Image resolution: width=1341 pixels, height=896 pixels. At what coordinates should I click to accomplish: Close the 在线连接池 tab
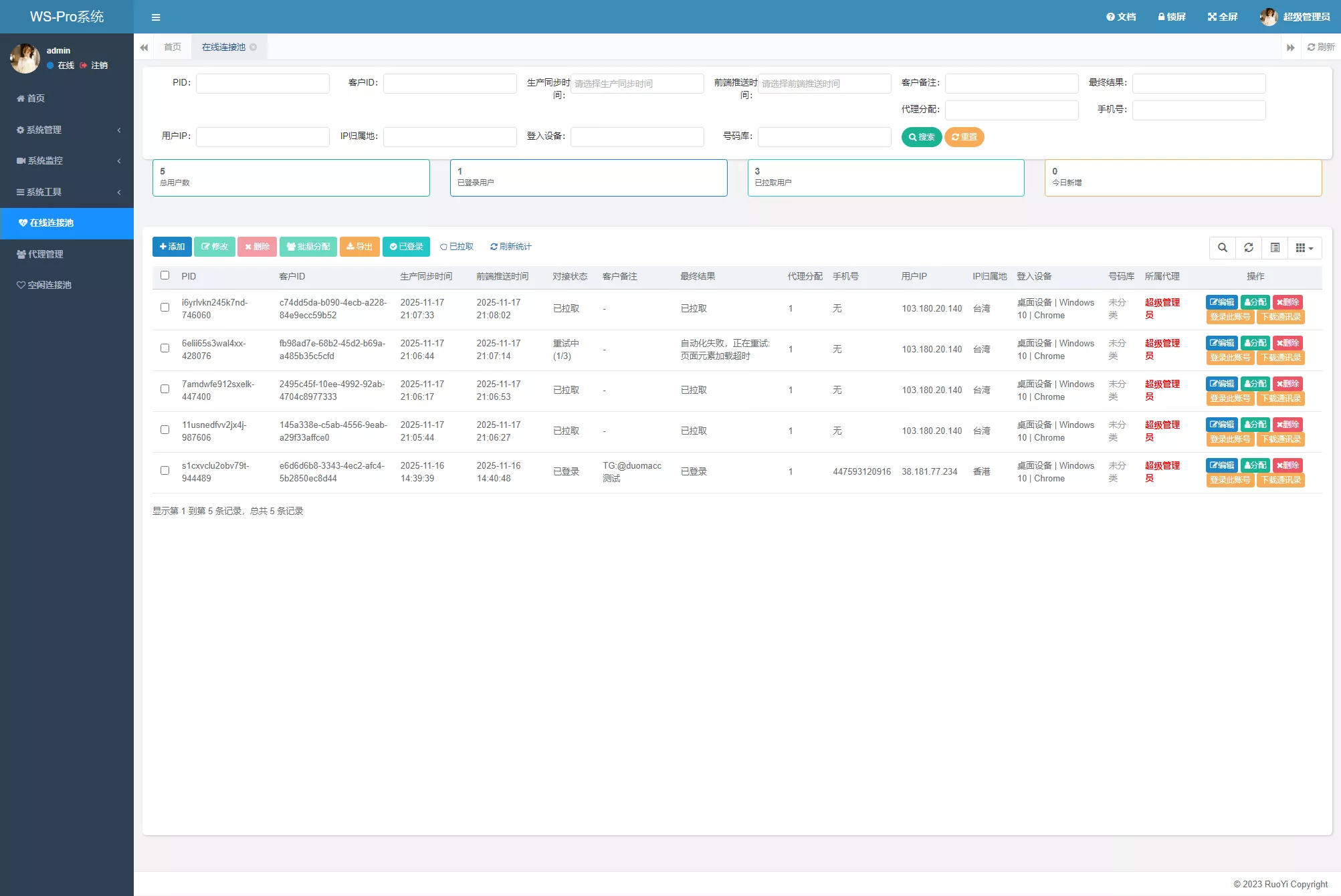point(253,47)
